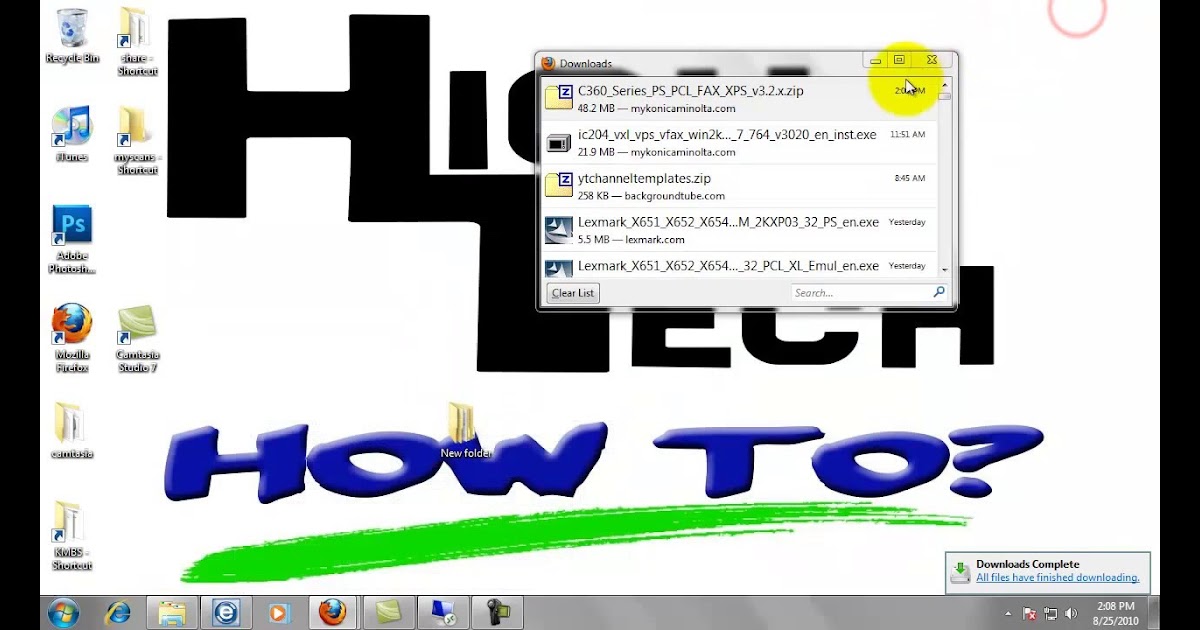The height and width of the screenshot is (630, 1200).
Task: Click the camcorder recorder taskbar icon
Action: click(495, 612)
